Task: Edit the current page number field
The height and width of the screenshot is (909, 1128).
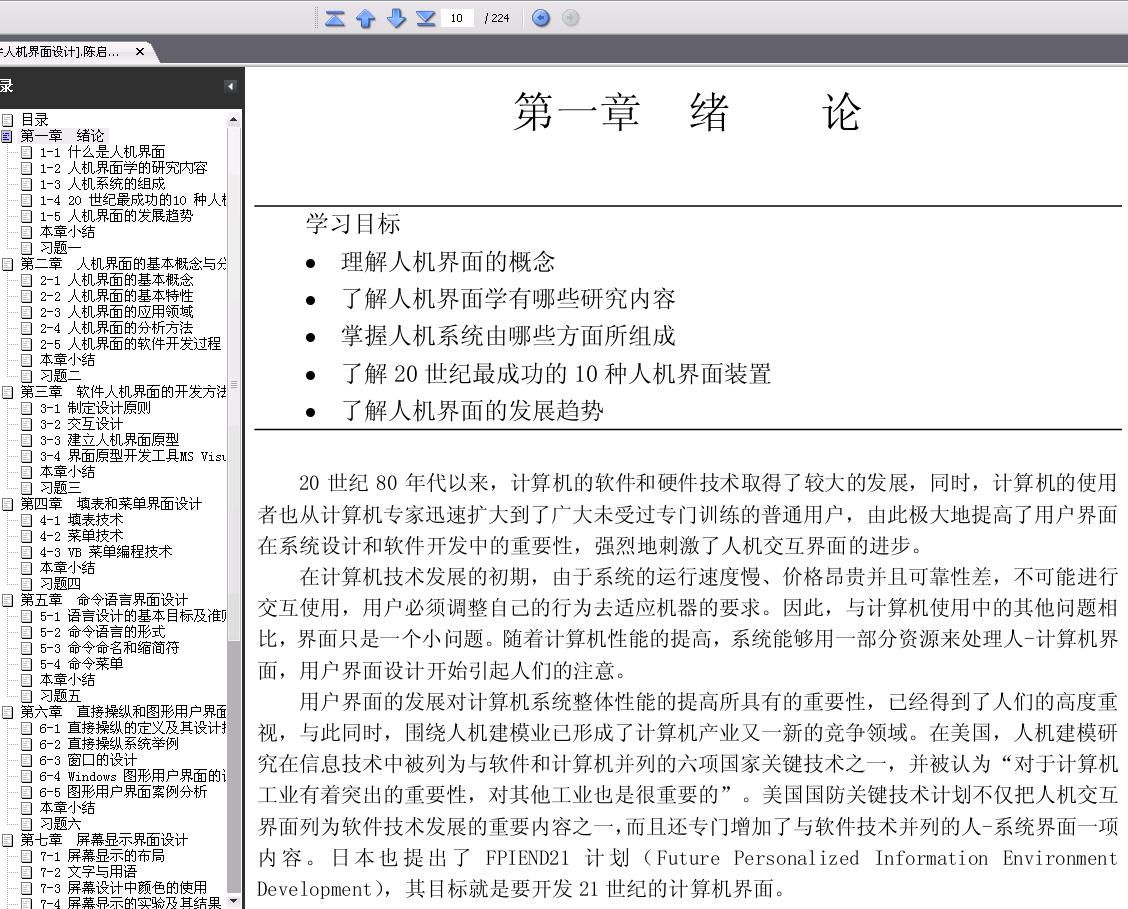Action: click(458, 18)
